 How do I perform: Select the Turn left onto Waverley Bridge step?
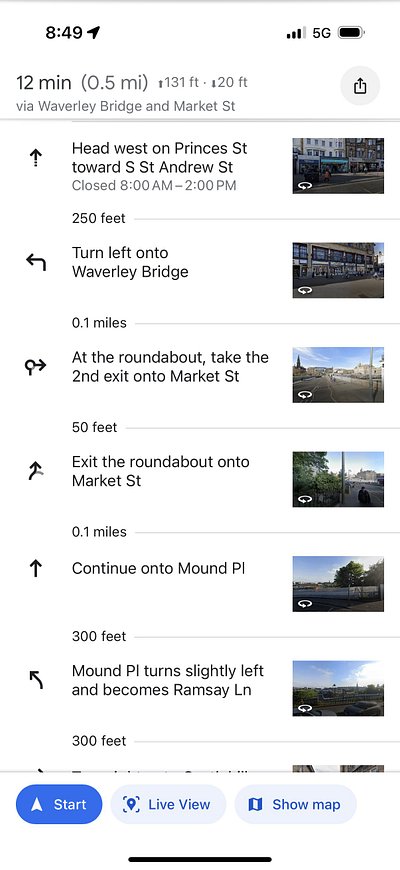click(x=200, y=270)
